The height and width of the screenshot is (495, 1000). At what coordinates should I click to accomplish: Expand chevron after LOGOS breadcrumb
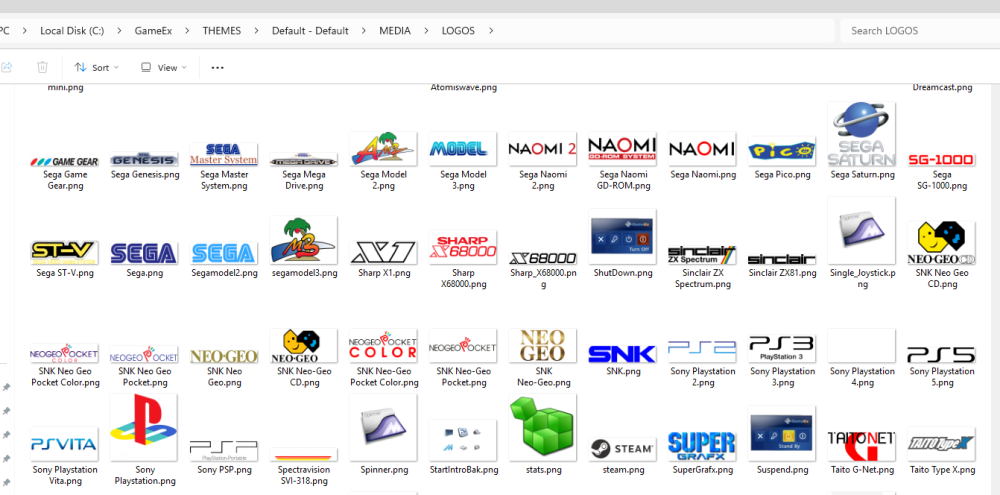pos(490,31)
